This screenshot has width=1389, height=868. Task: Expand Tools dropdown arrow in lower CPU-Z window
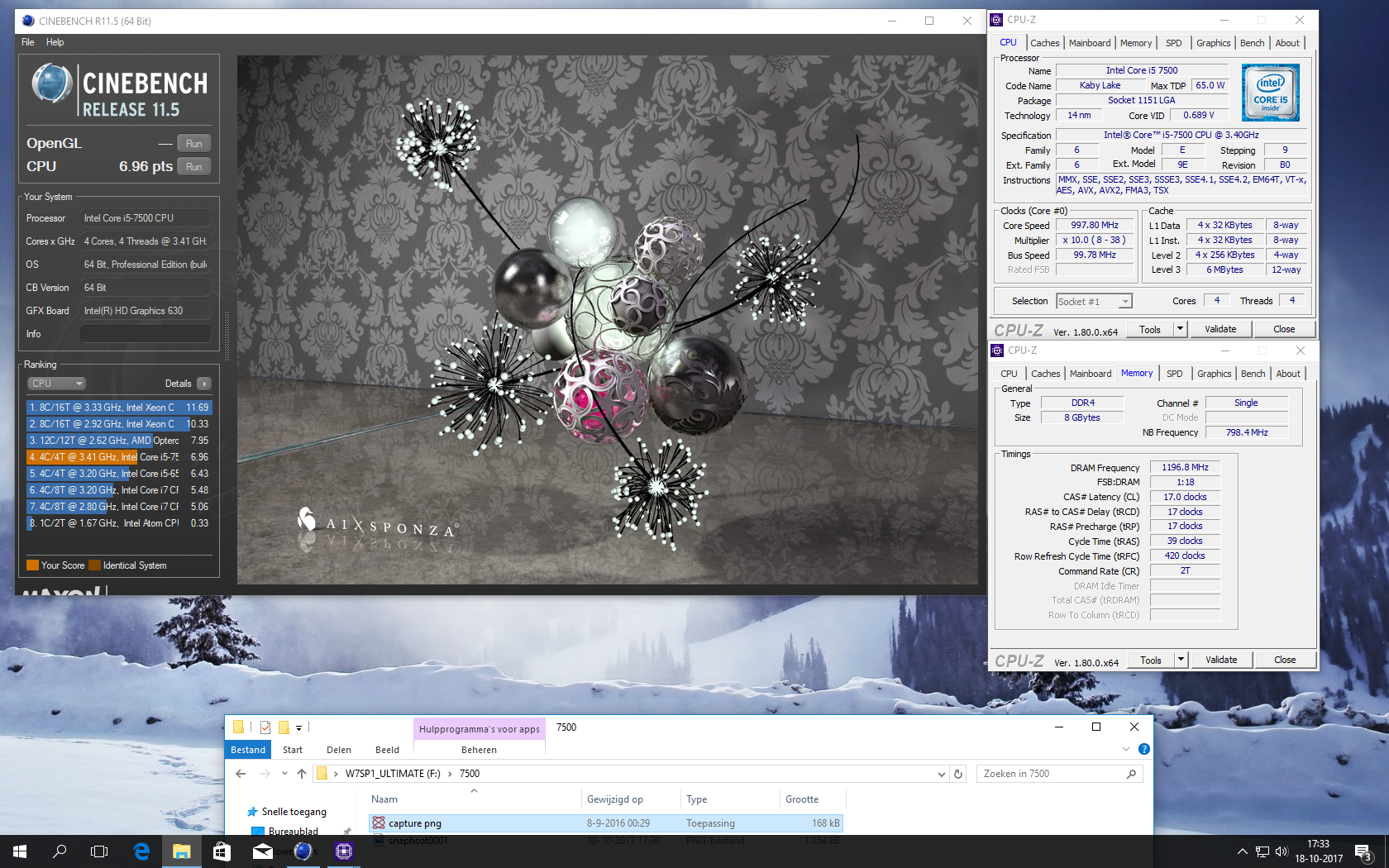pos(1181,660)
